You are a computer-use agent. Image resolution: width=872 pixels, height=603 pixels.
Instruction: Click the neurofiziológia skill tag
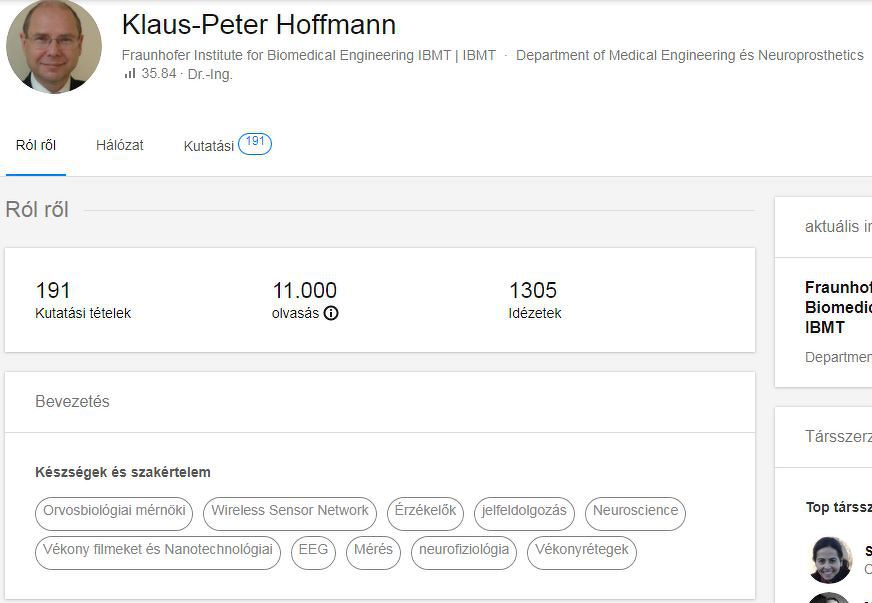(x=464, y=551)
